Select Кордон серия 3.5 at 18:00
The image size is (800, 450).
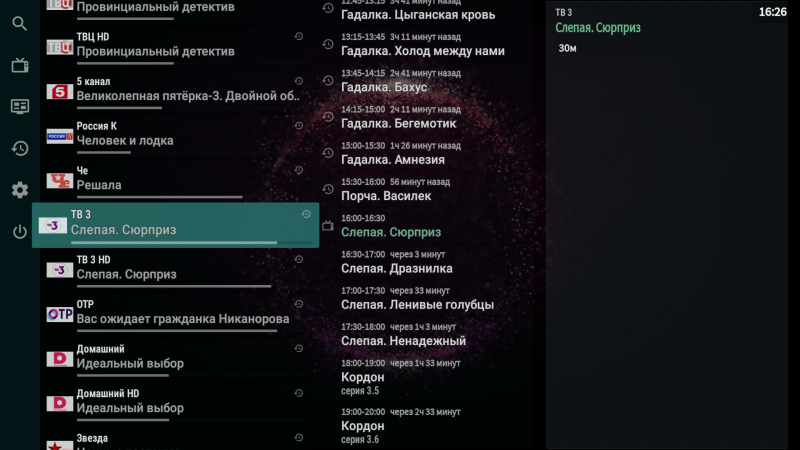[429, 378]
